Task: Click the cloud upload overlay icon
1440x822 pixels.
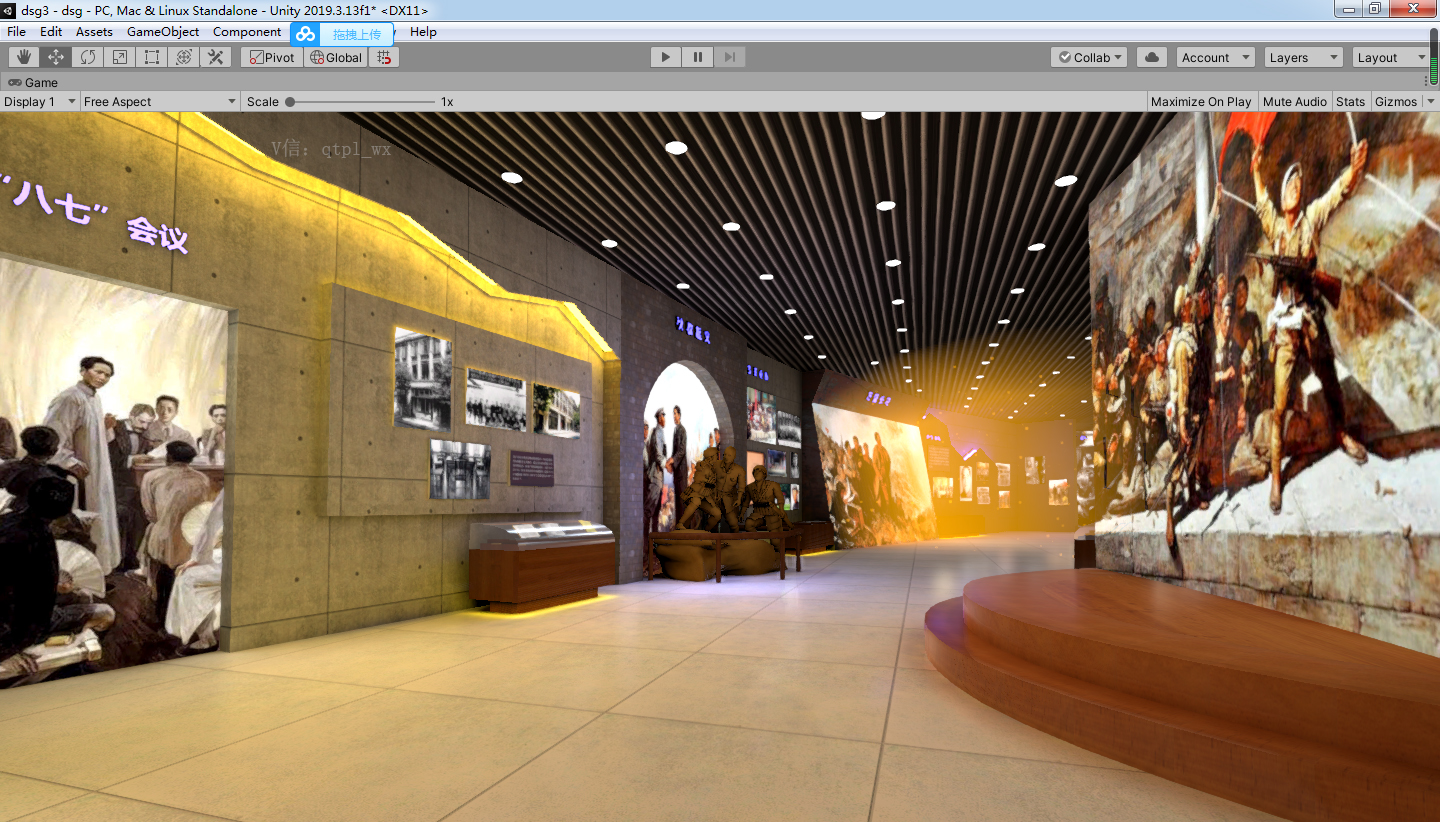Action: pos(305,33)
